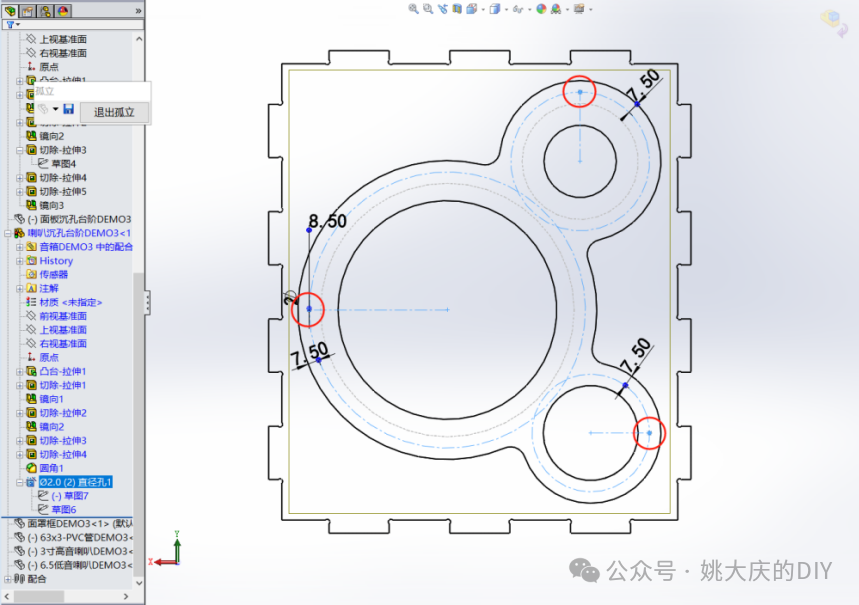Click the Zoom to Area magnifier icon
The image size is (859, 605).
coord(428,9)
